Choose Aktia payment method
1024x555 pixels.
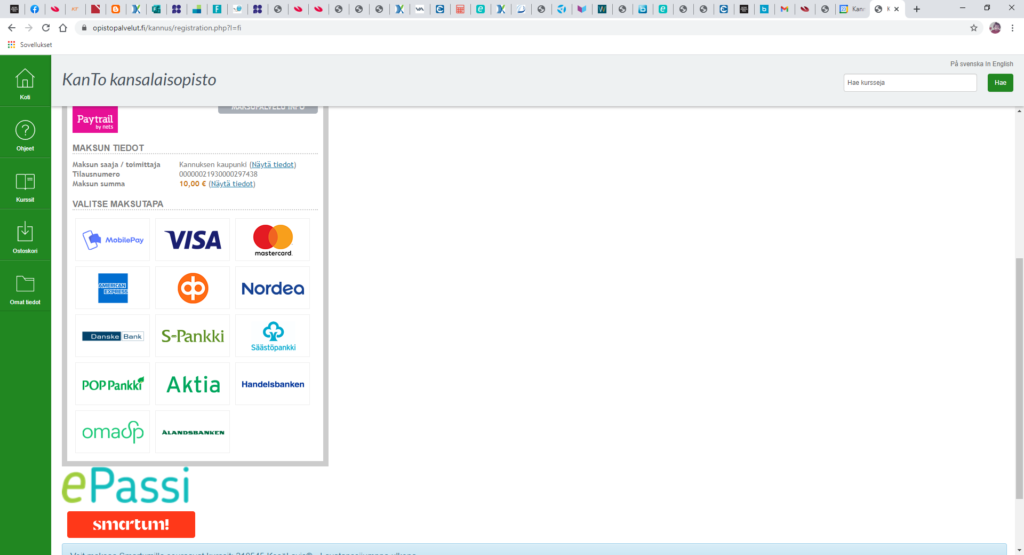pos(193,384)
